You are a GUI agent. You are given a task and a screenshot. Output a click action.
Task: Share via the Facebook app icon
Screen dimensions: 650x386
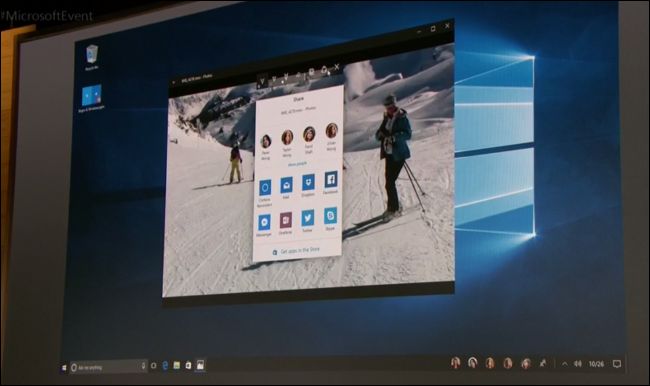tap(330, 180)
